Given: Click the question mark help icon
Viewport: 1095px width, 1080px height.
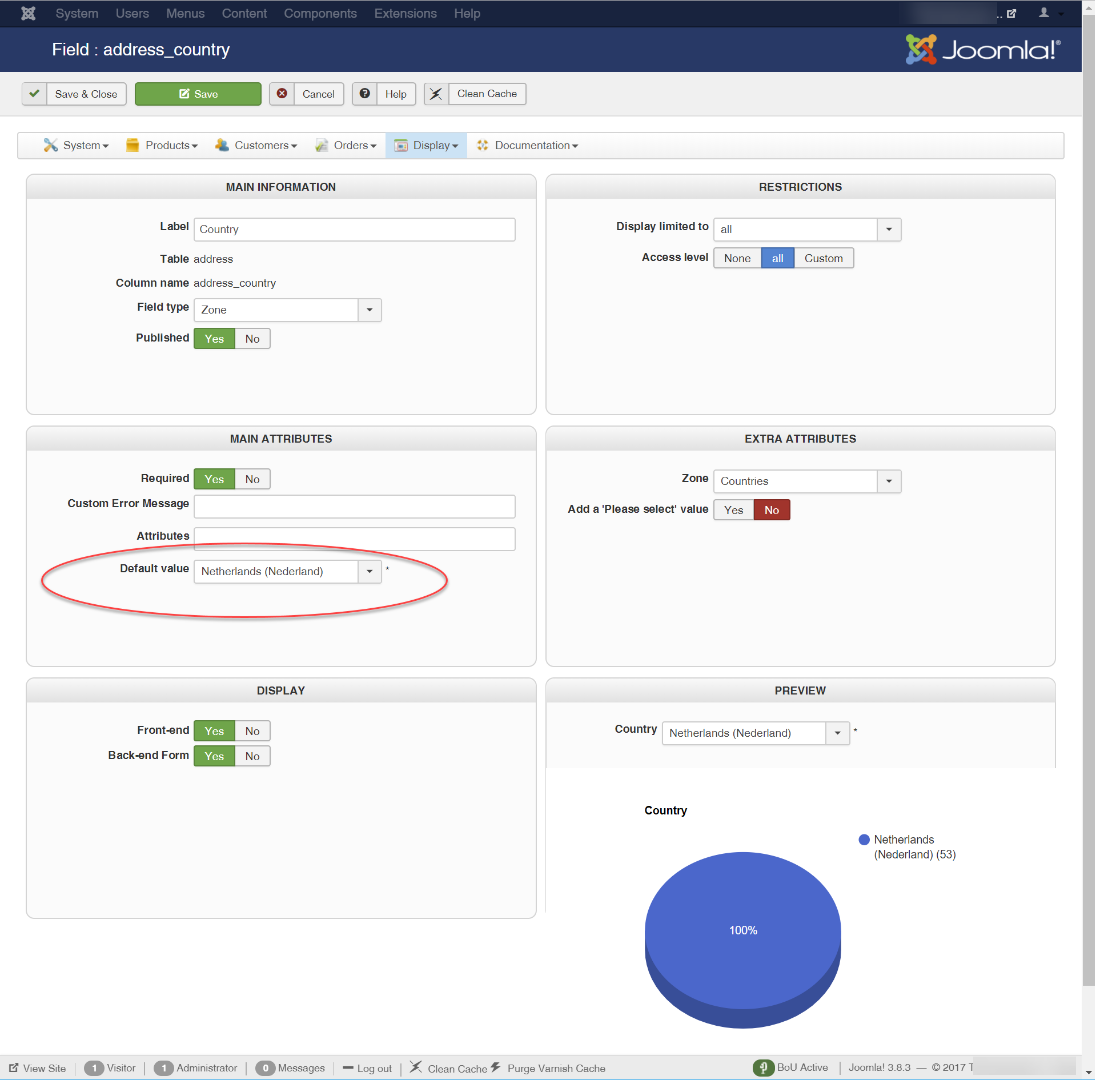Looking at the screenshot, I should tap(365, 94).
